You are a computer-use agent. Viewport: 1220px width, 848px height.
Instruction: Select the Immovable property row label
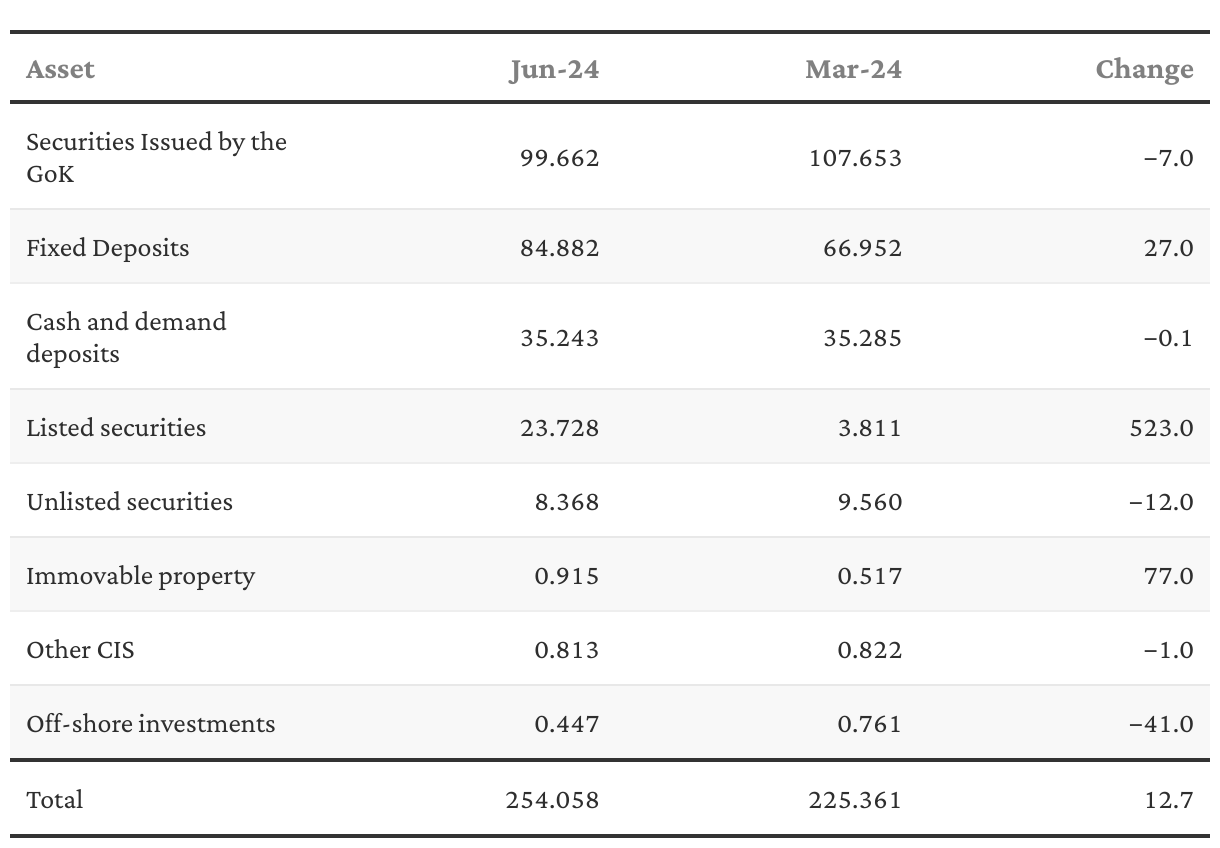[141, 576]
